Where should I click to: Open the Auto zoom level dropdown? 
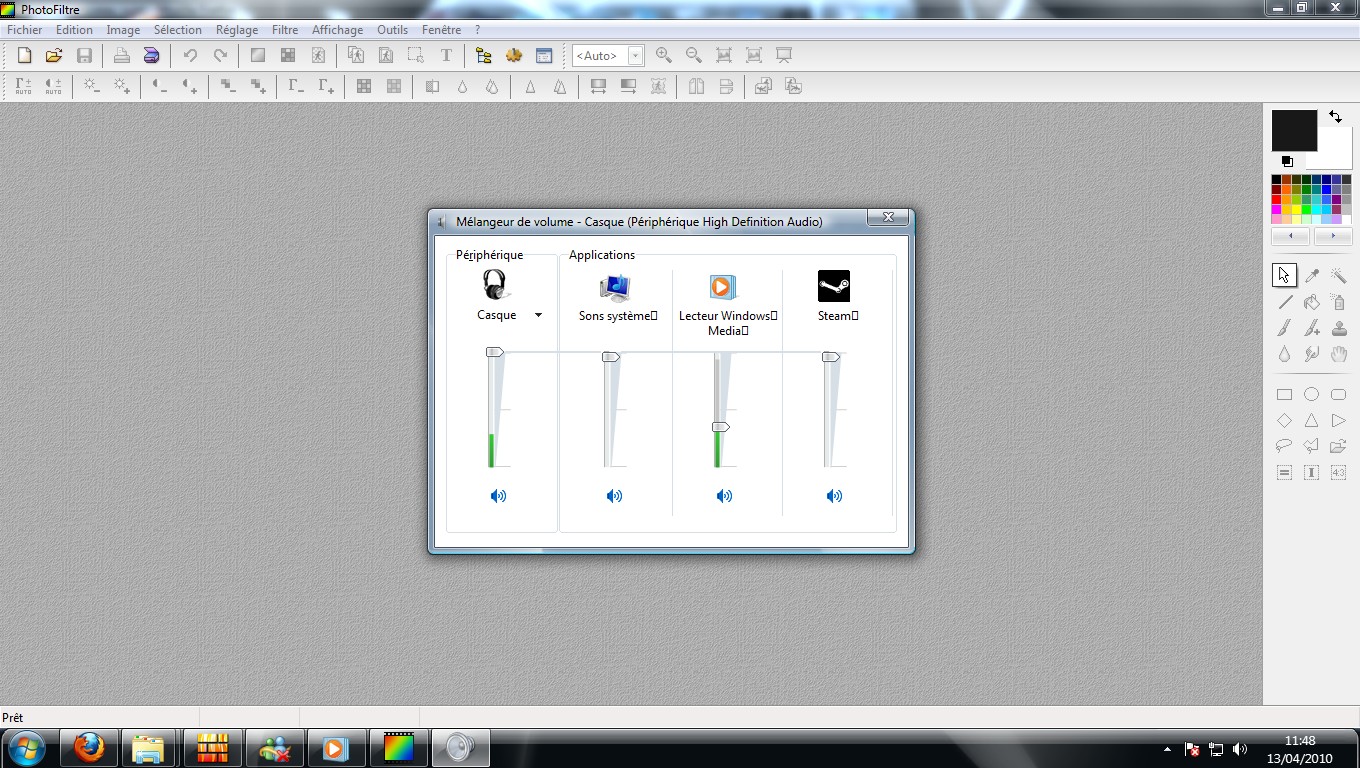click(635, 56)
